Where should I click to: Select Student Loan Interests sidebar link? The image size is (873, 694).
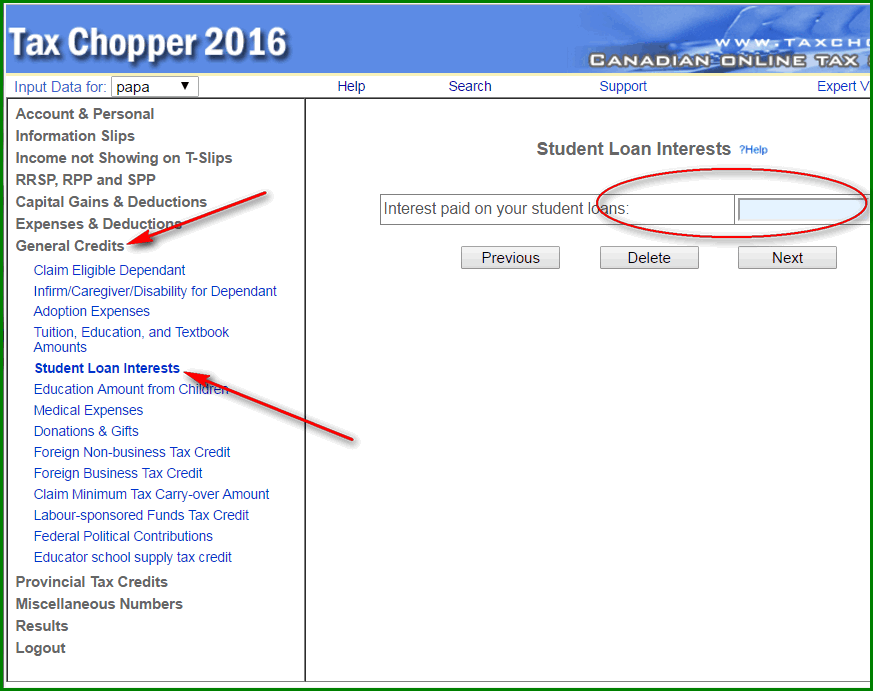point(107,368)
